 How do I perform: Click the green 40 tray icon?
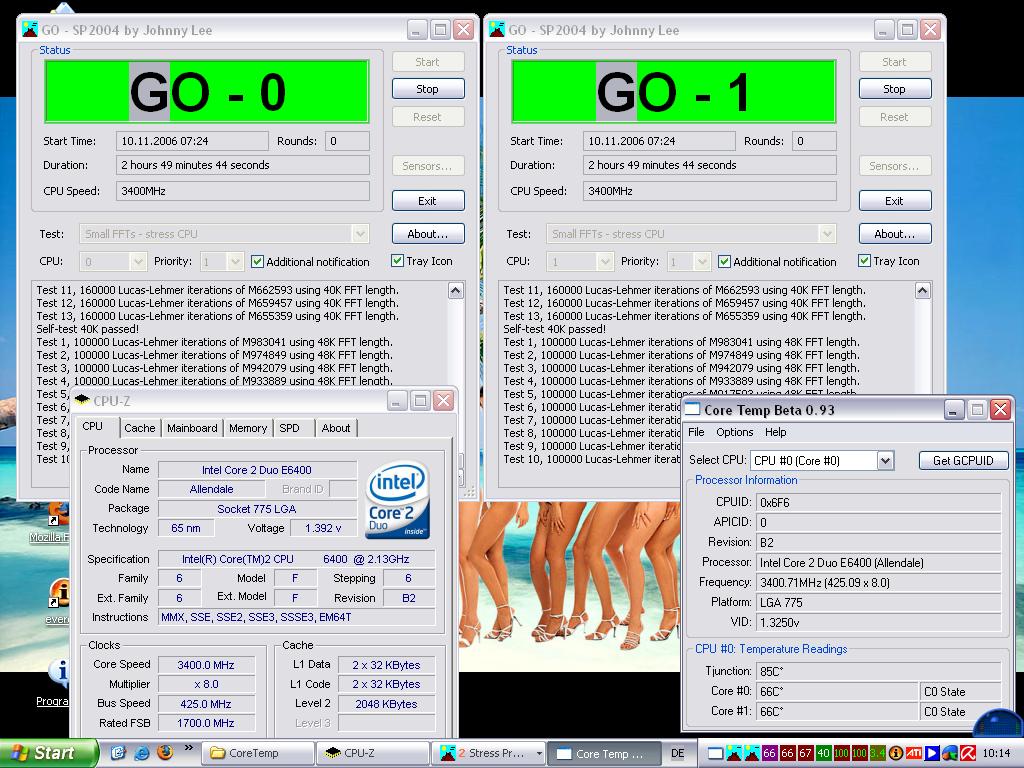(823, 753)
